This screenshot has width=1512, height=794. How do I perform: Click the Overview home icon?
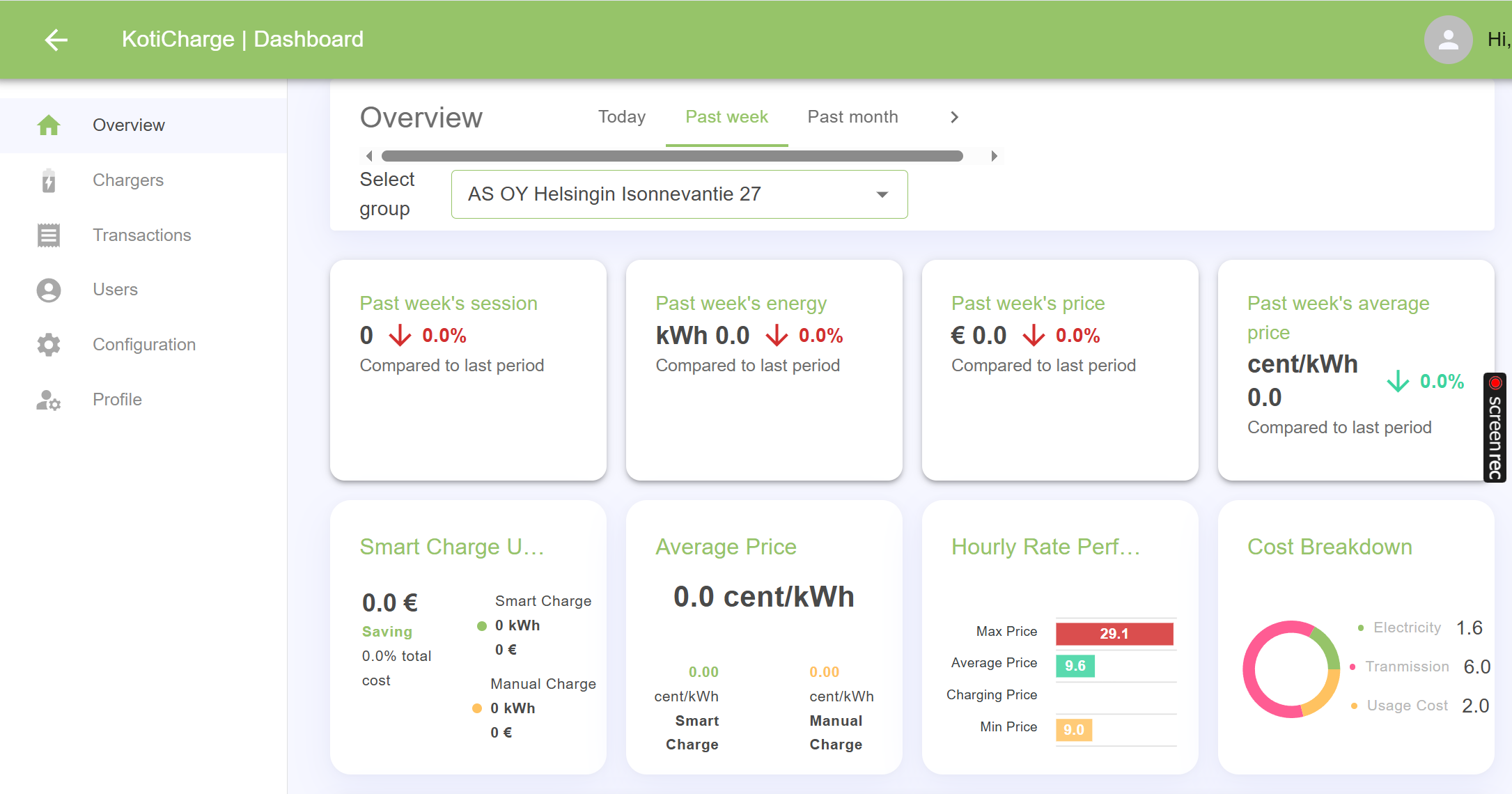[x=49, y=125]
